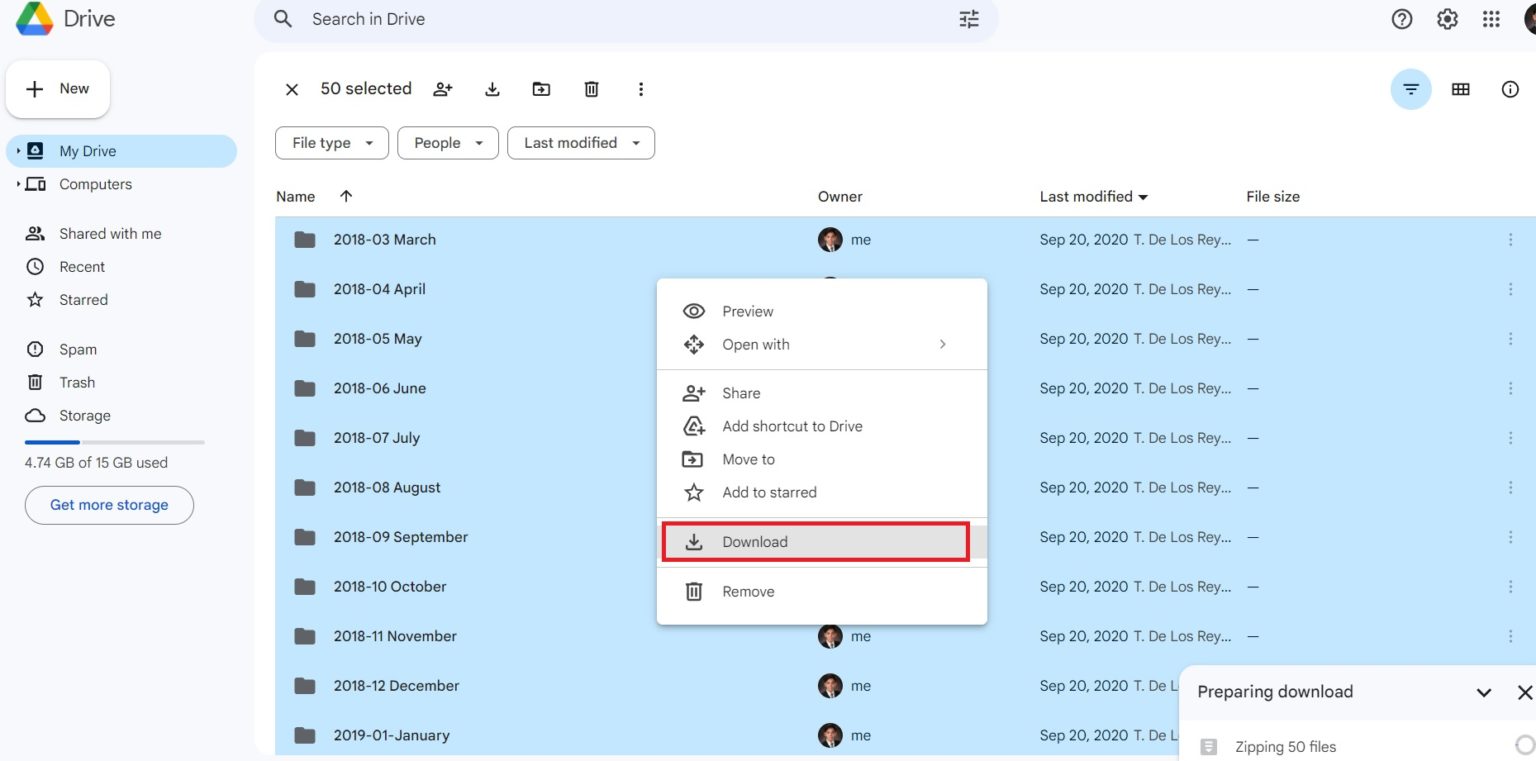Open the Last modified filter dropdown
The height and width of the screenshot is (761, 1536).
pos(580,142)
